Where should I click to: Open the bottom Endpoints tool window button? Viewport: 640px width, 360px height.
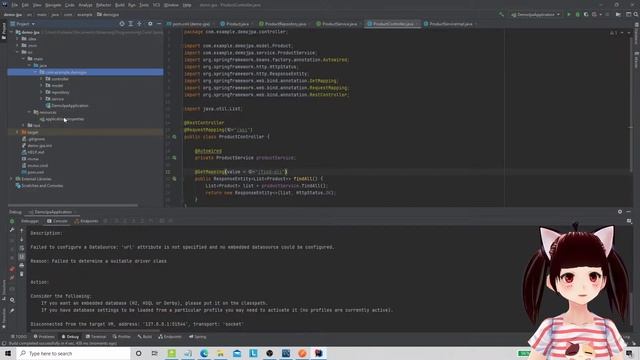coord(170,337)
